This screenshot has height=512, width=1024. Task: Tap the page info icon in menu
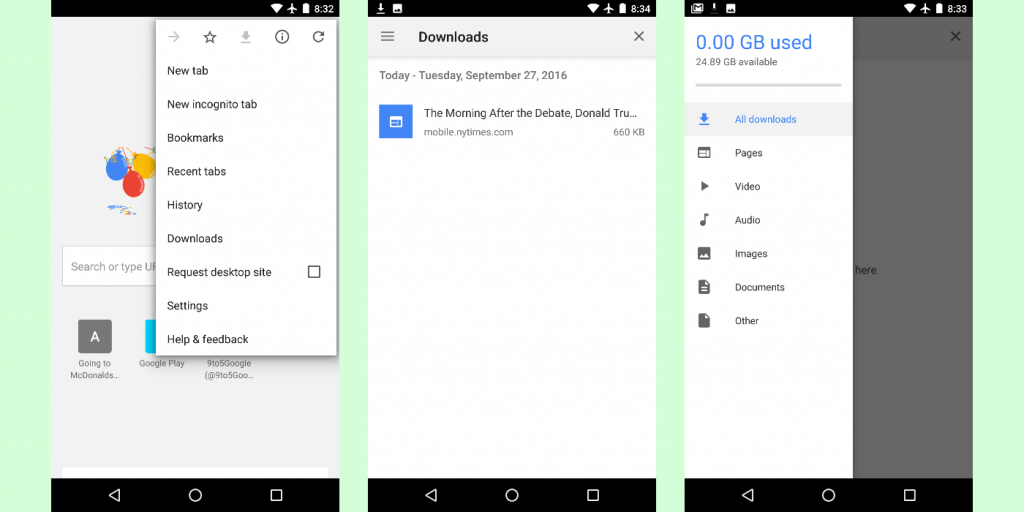point(282,37)
